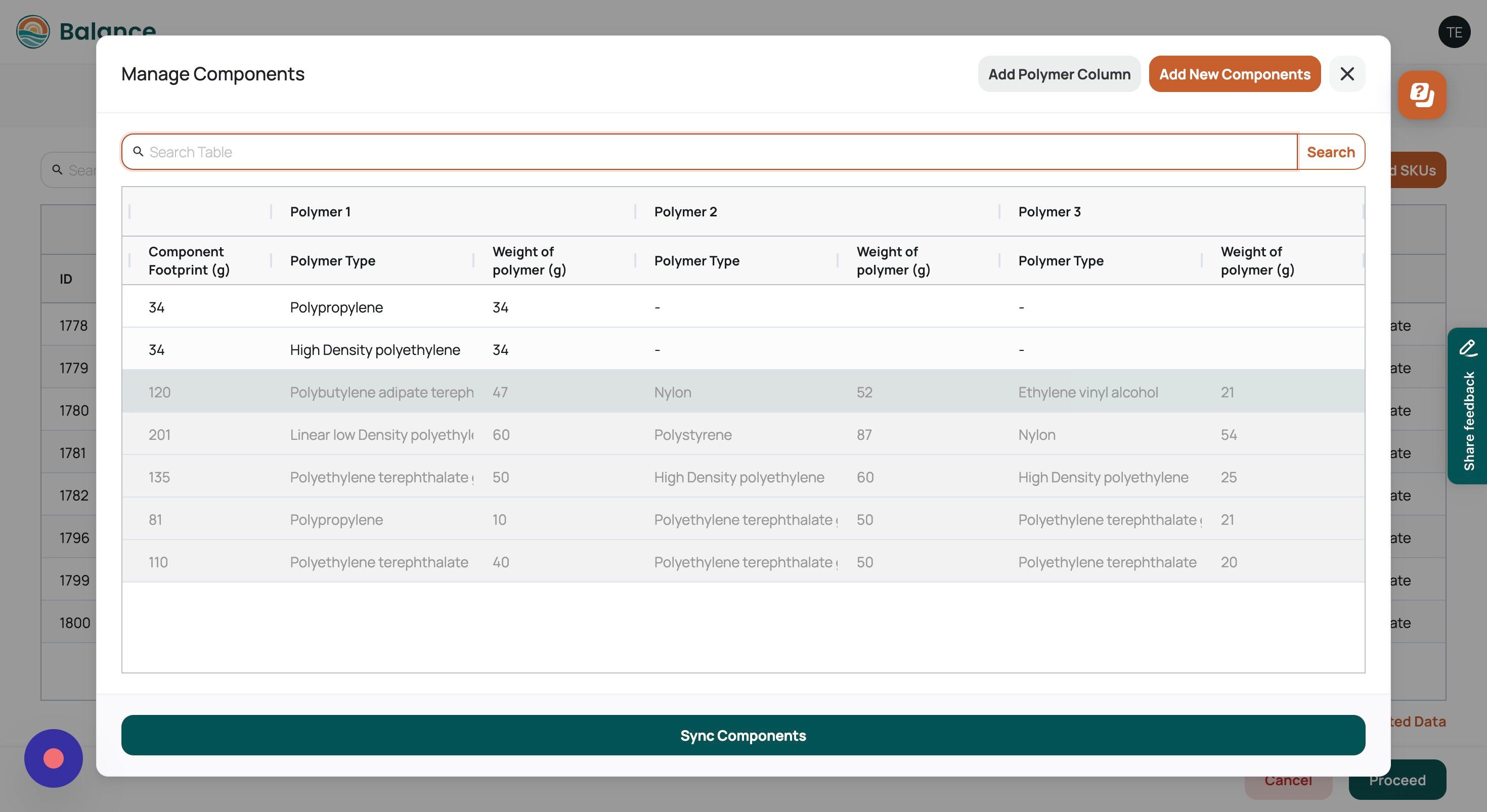Click Nylon cell in the 120 row
The width and height of the screenshot is (1487, 812).
coord(673,392)
